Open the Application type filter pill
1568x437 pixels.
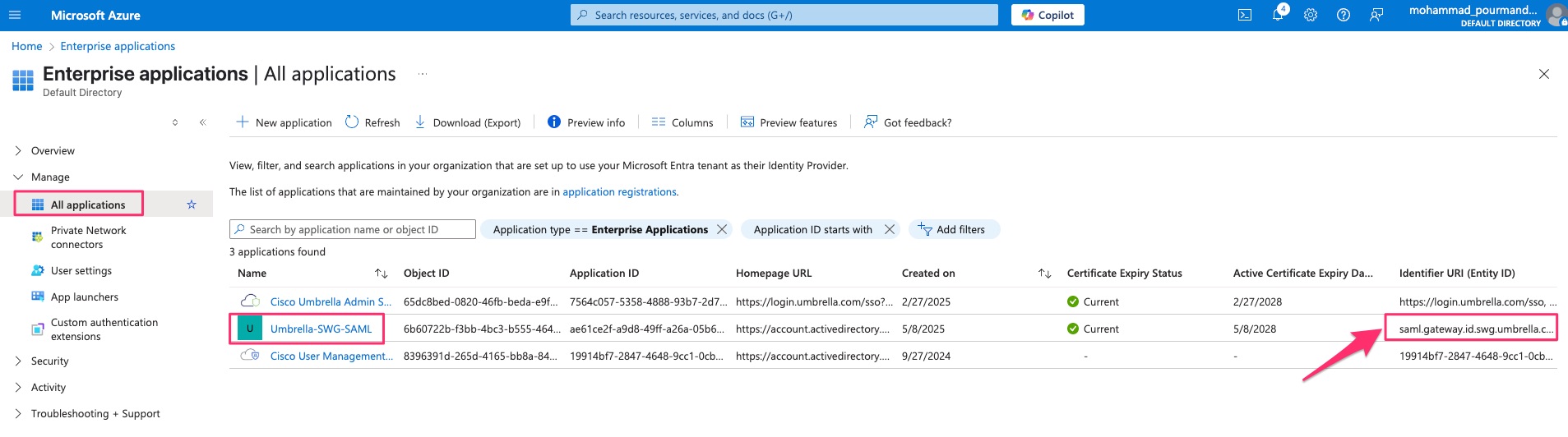600,229
